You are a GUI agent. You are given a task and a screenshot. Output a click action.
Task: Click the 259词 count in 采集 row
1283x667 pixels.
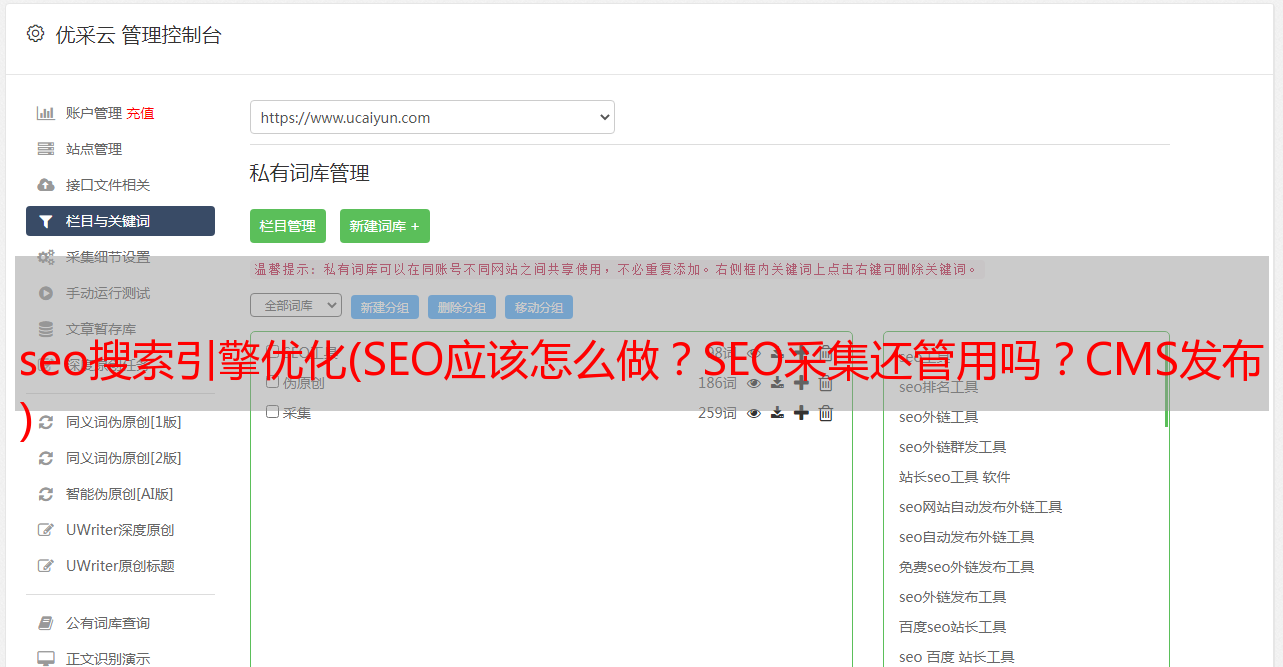click(717, 413)
